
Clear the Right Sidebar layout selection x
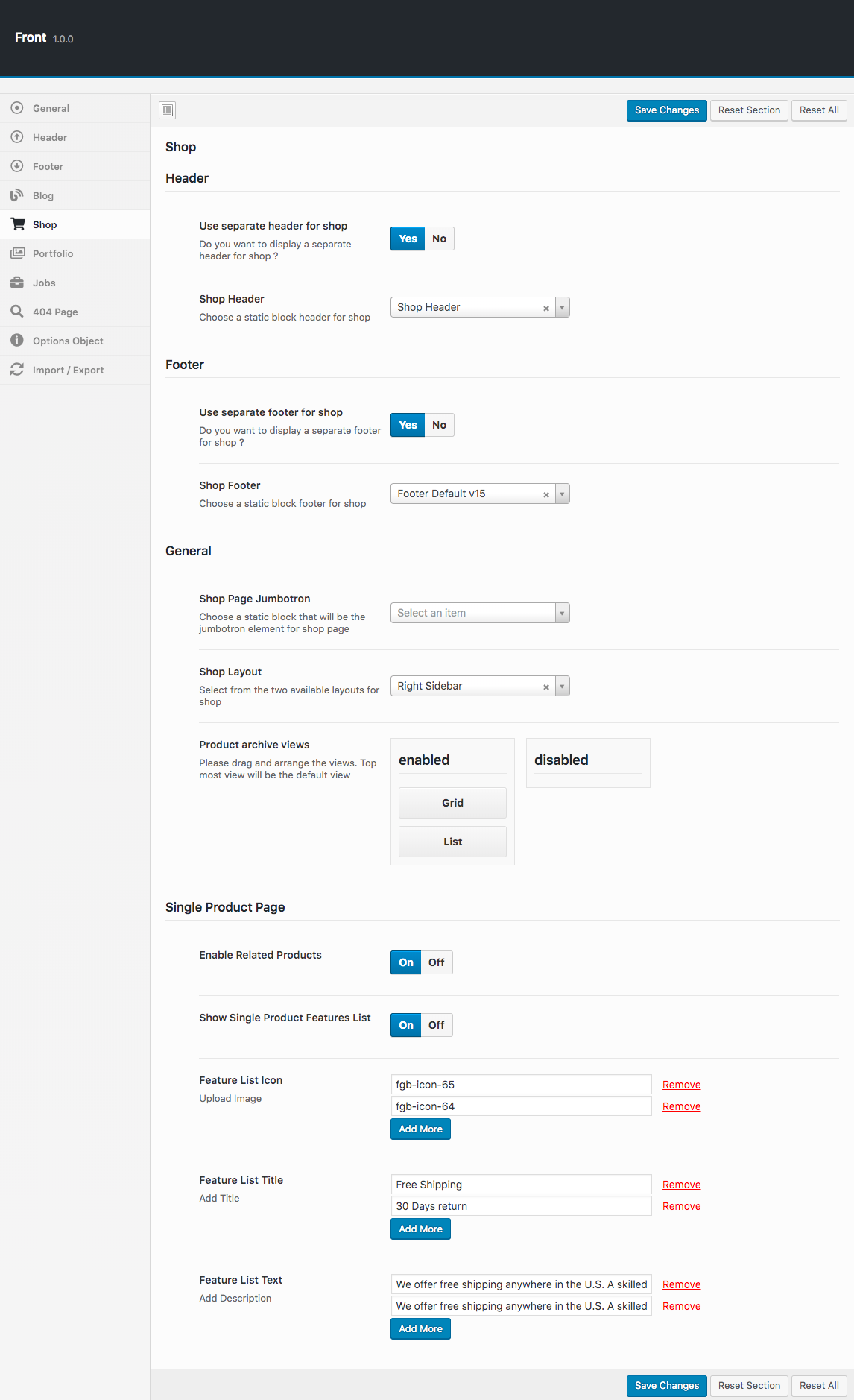(x=546, y=687)
